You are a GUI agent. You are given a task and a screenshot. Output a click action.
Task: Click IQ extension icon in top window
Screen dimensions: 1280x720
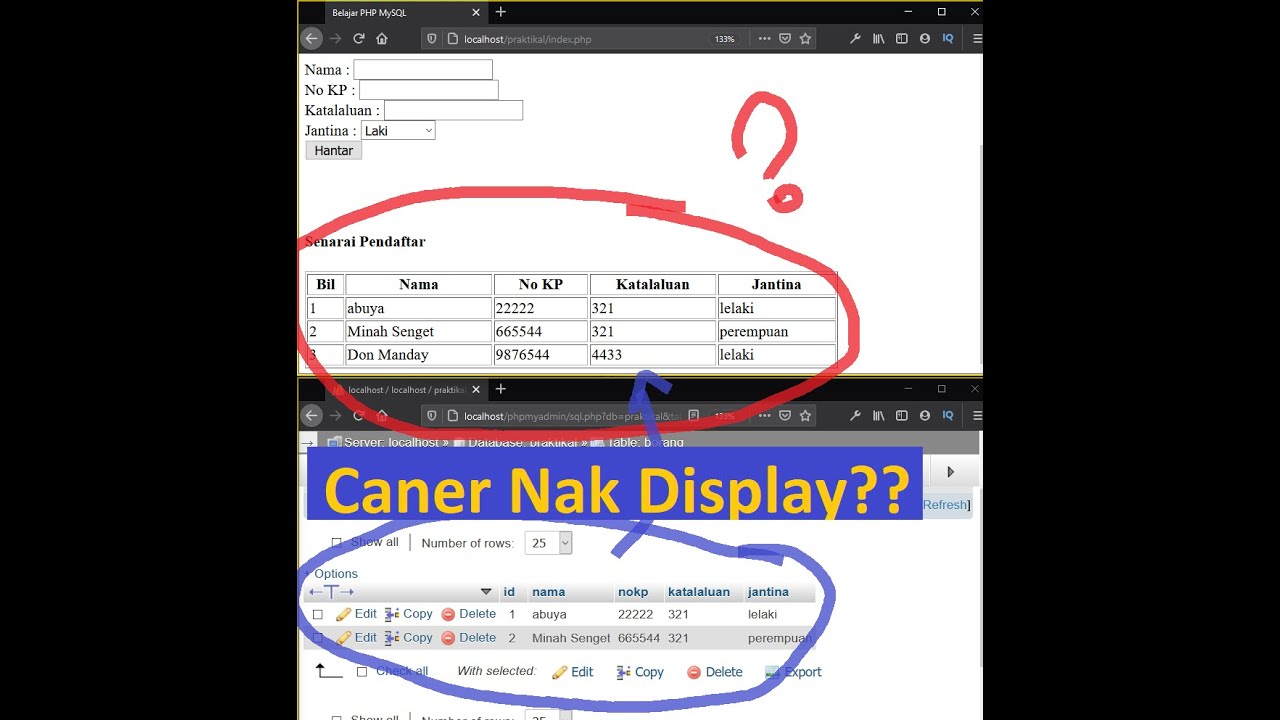pos(948,39)
